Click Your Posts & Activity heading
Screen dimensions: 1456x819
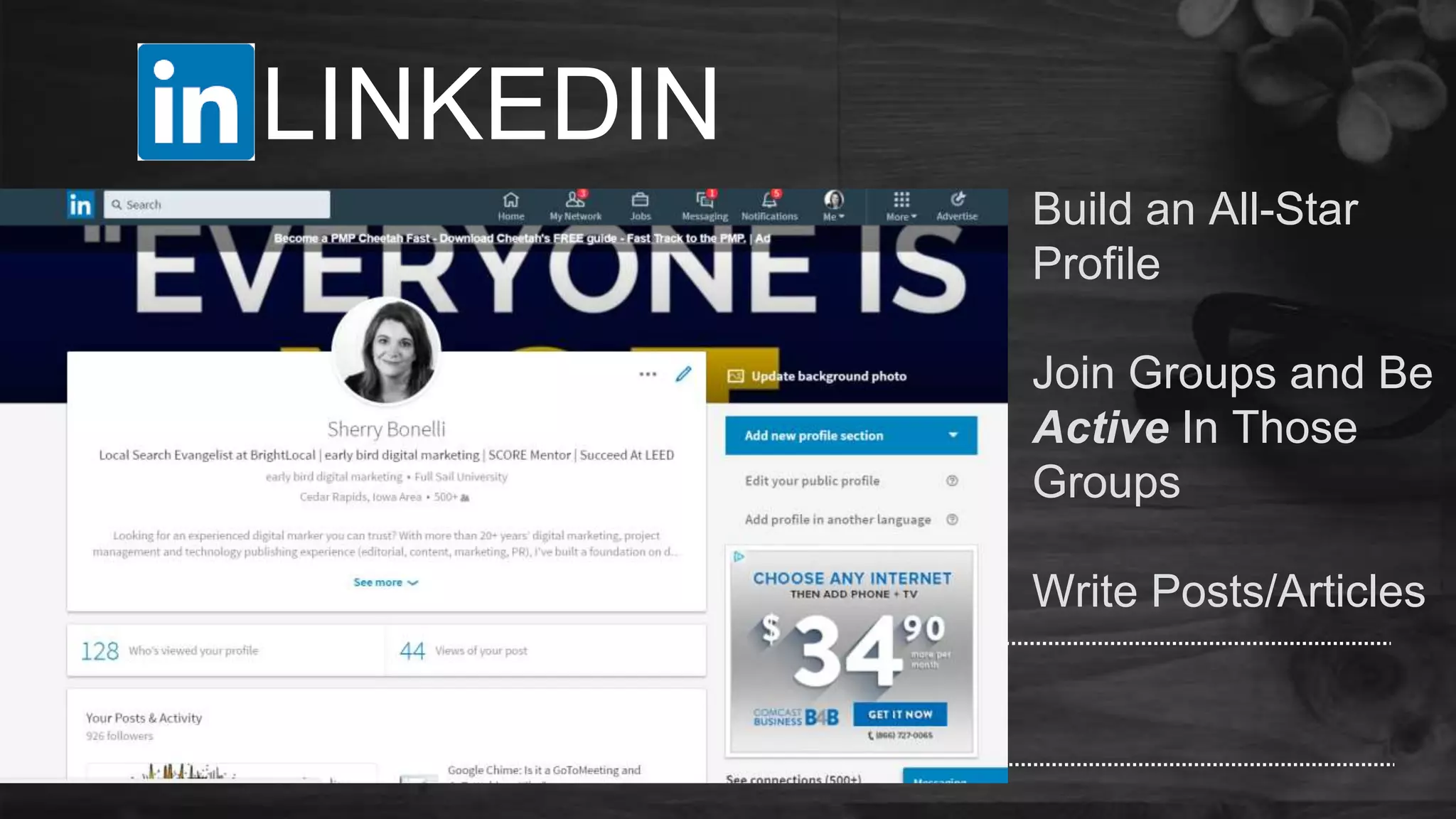(144, 718)
